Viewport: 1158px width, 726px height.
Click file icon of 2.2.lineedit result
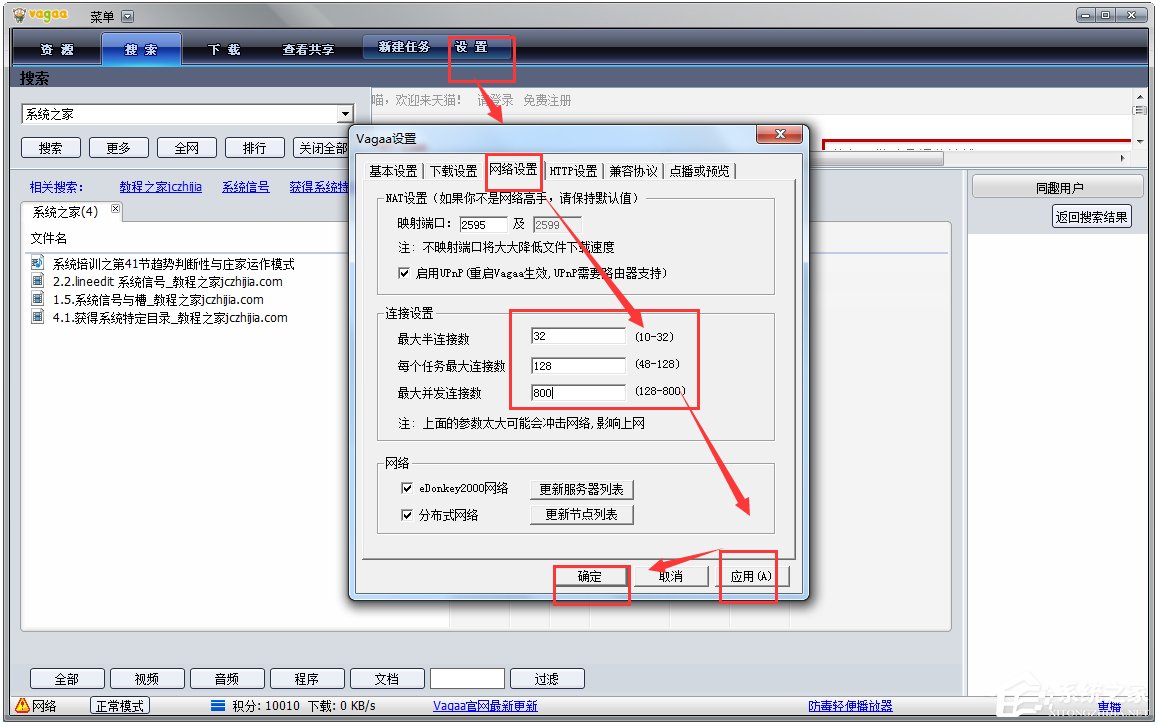tap(37, 281)
